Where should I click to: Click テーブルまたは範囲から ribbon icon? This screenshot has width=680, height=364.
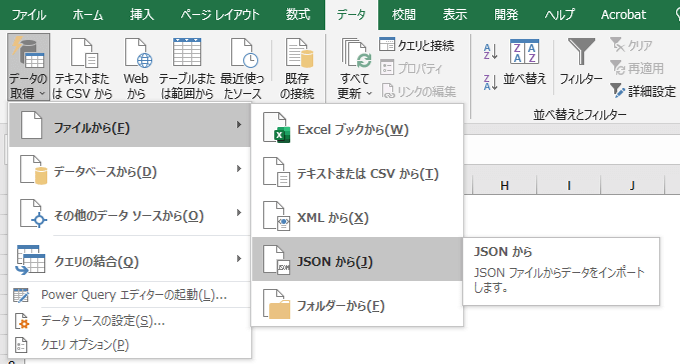coord(187,67)
